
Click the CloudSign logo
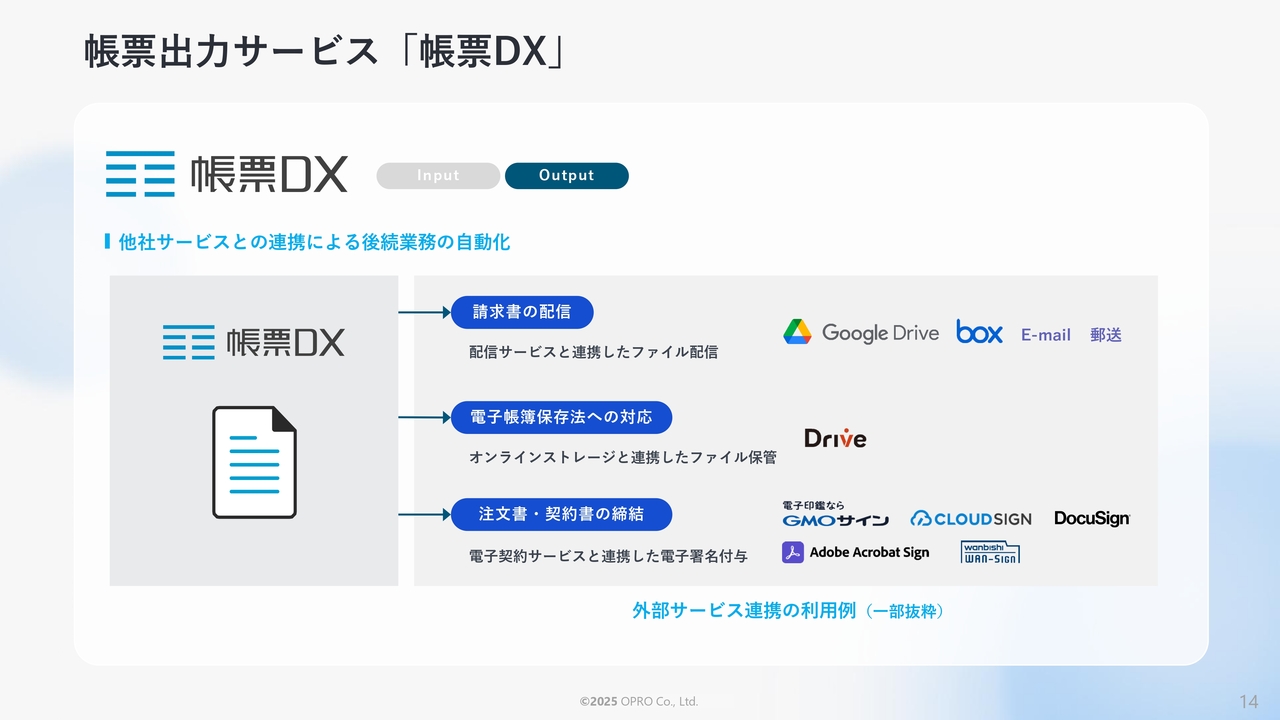tap(971, 518)
